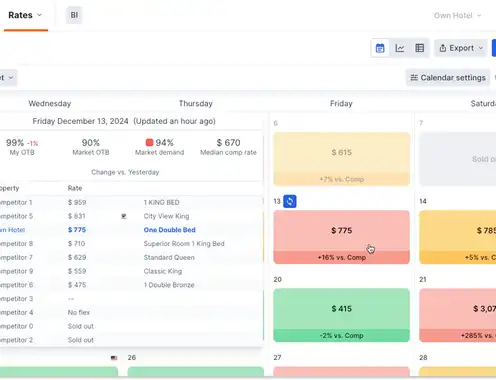Click the 99% My OTB value
The width and height of the screenshot is (496, 380).
[x=15, y=143]
